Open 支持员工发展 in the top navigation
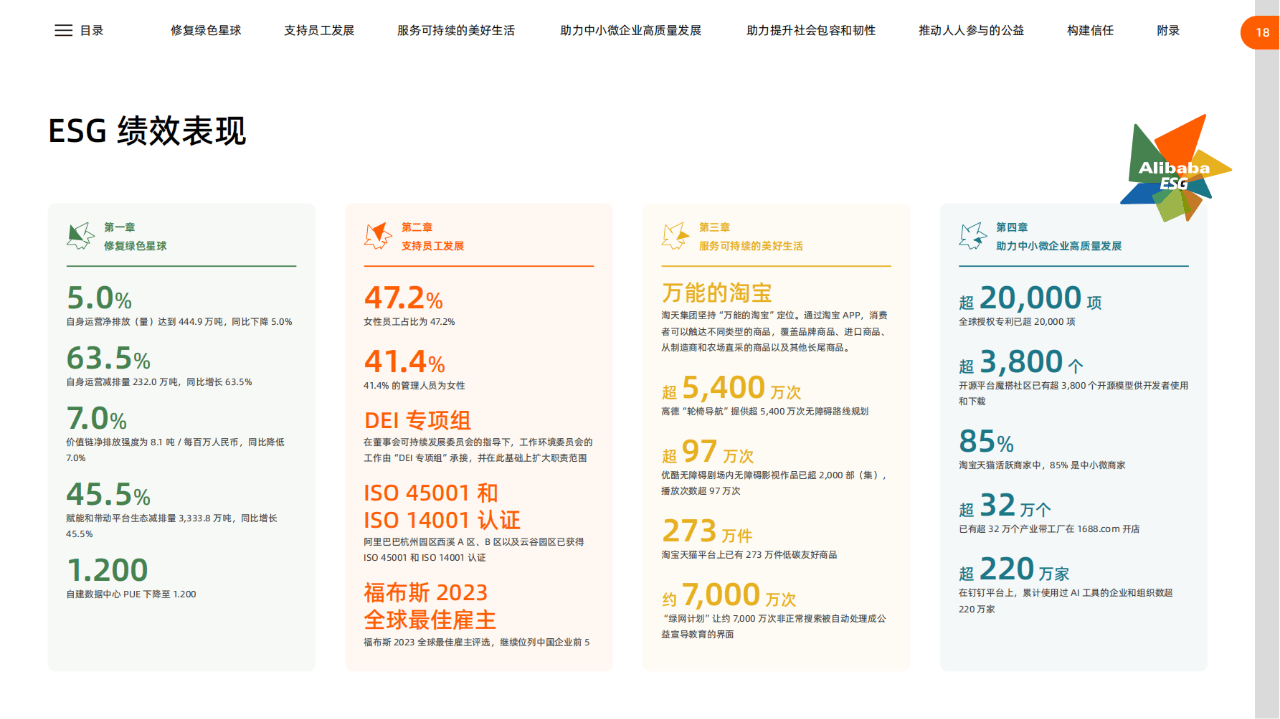1280x719 pixels. (319, 31)
